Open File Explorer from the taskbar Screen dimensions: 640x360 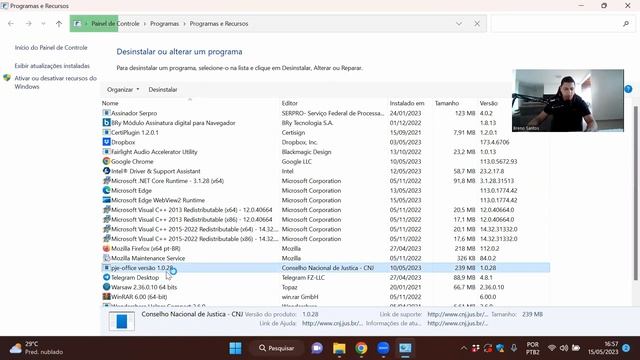pos(339,348)
